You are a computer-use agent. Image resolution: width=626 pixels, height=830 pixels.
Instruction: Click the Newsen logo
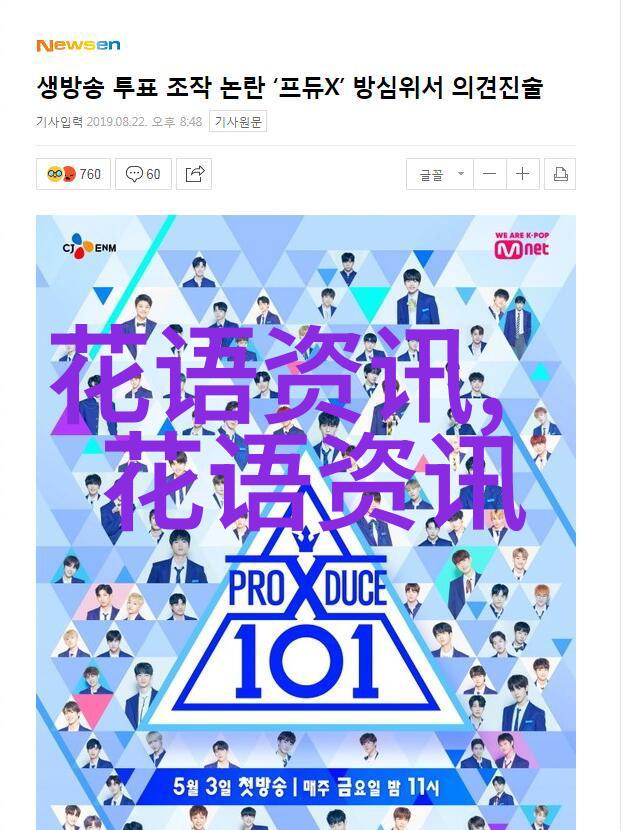78,46
